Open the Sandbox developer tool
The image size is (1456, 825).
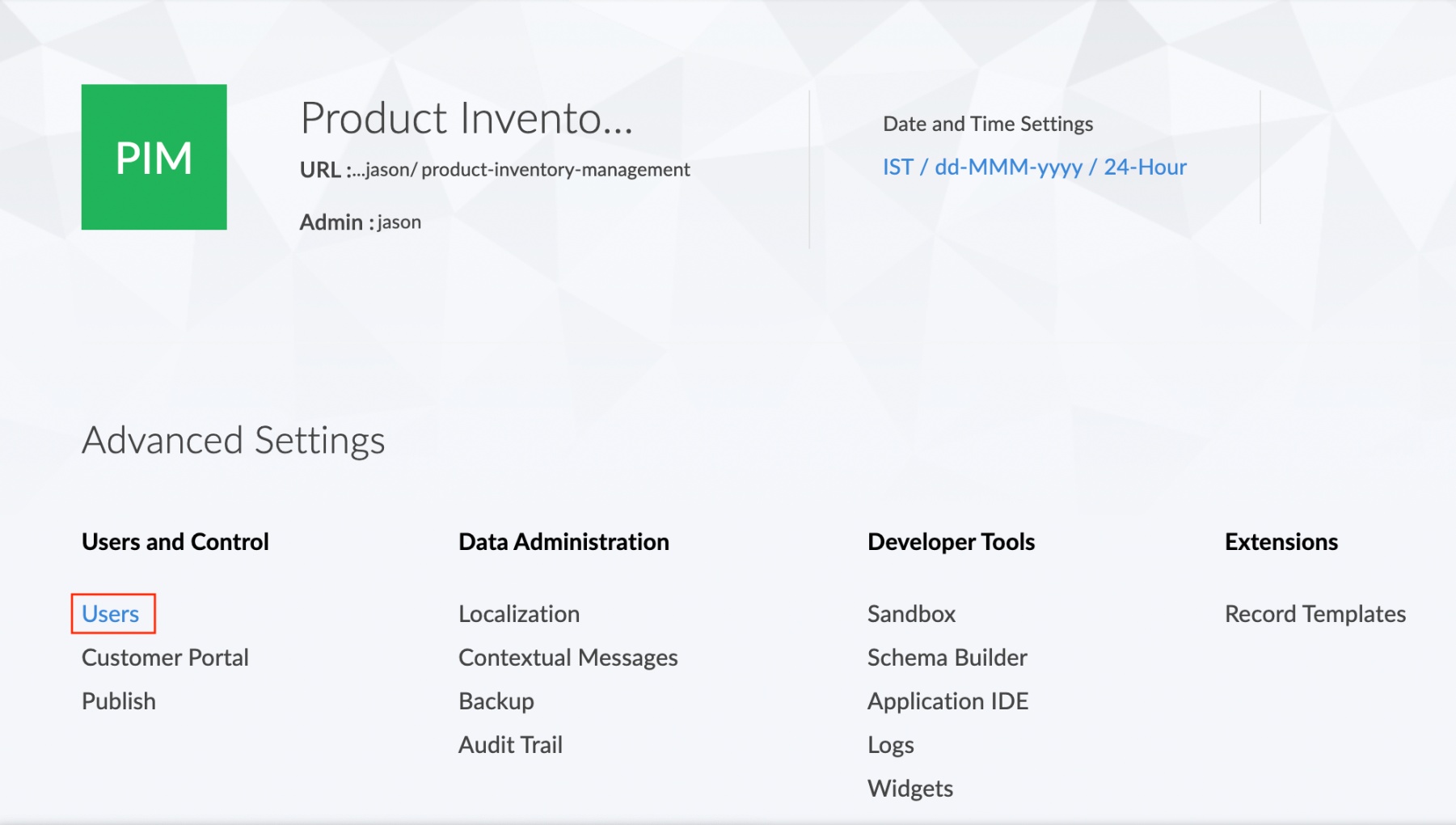coord(911,614)
